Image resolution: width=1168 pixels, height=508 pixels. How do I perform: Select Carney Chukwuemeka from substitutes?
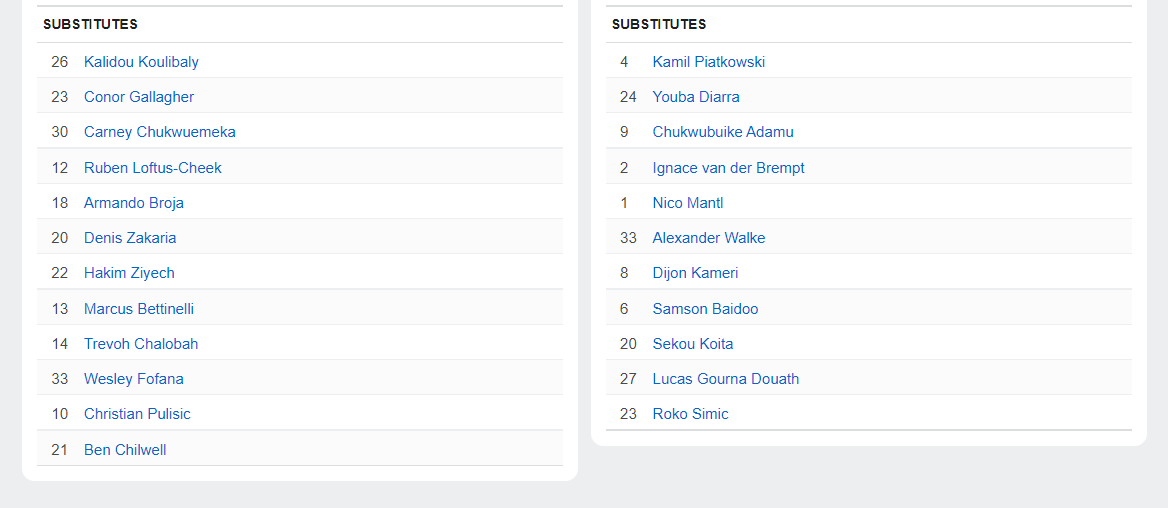click(x=160, y=132)
